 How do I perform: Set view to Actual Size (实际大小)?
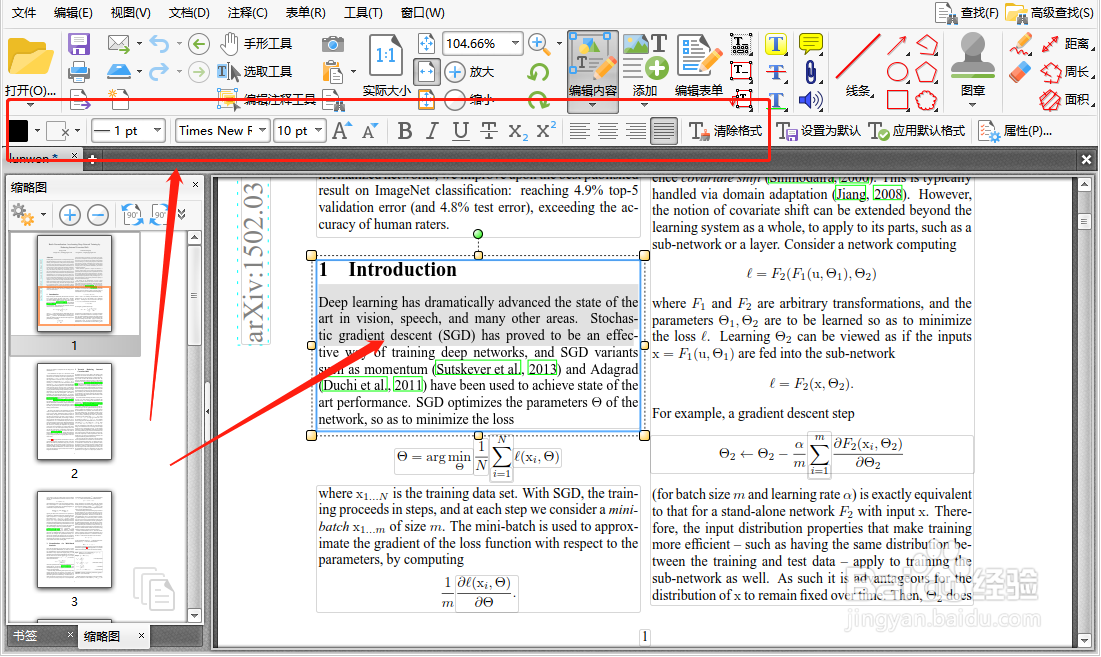pyautogui.click(x=385, y=66)
